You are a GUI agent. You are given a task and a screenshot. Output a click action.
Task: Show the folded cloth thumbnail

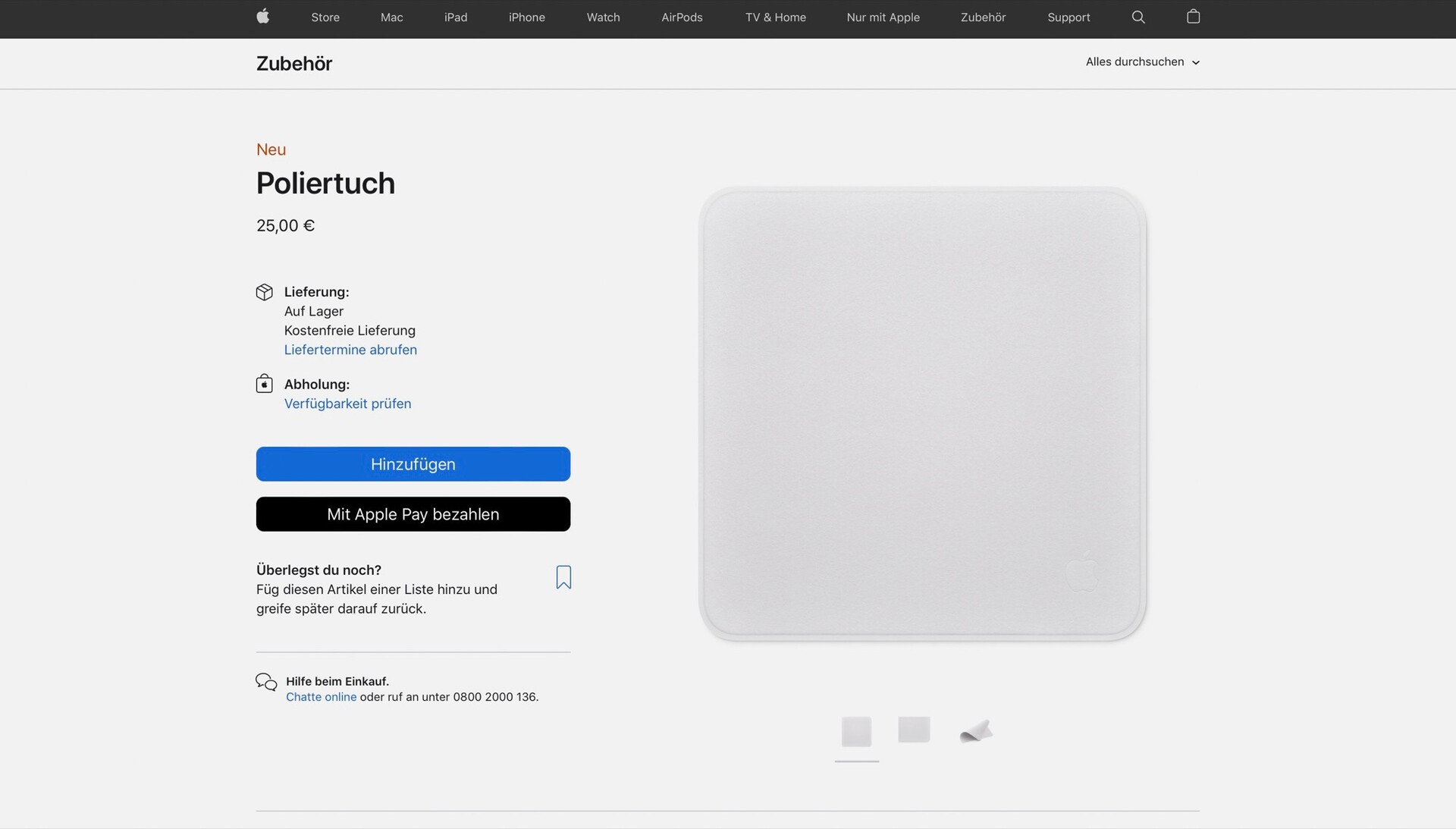tap(977, 731)
